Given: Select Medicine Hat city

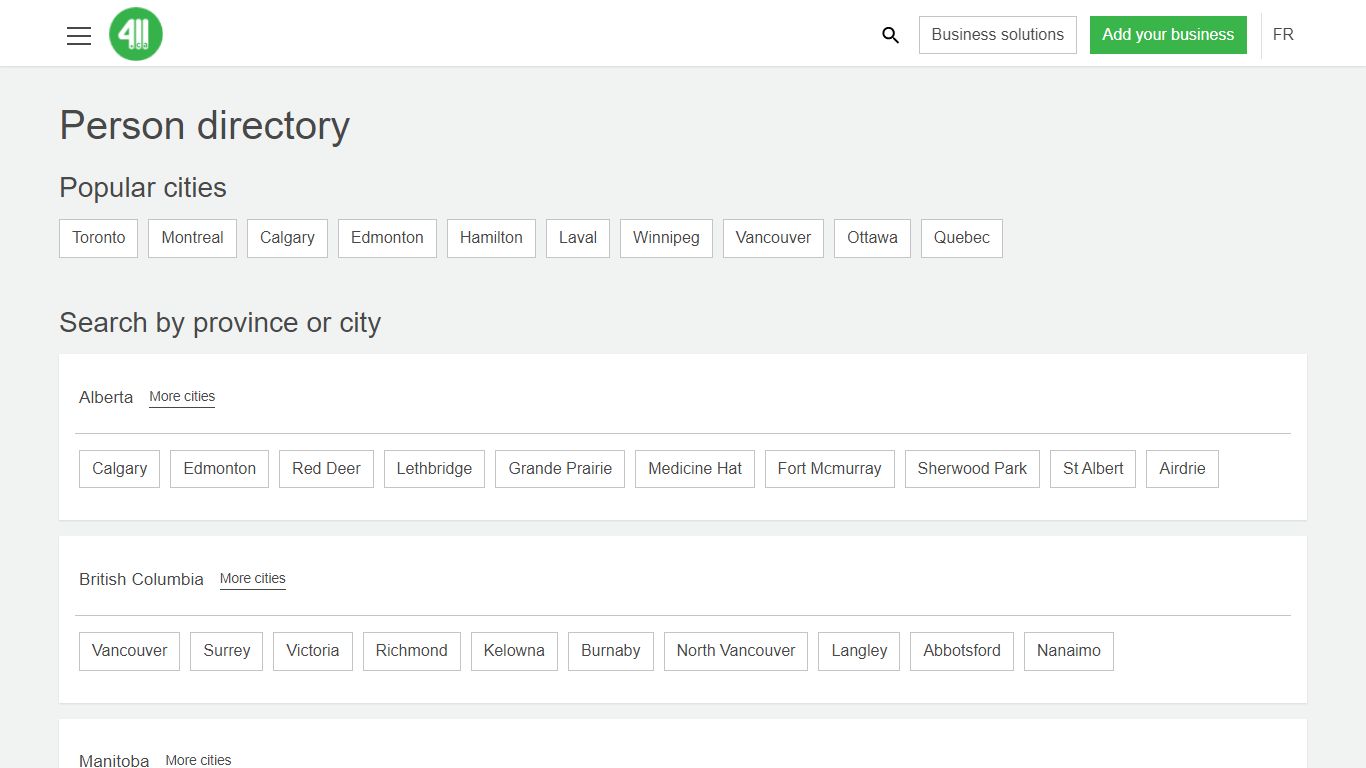Looking at the screenshot, I should click(695, 469).
